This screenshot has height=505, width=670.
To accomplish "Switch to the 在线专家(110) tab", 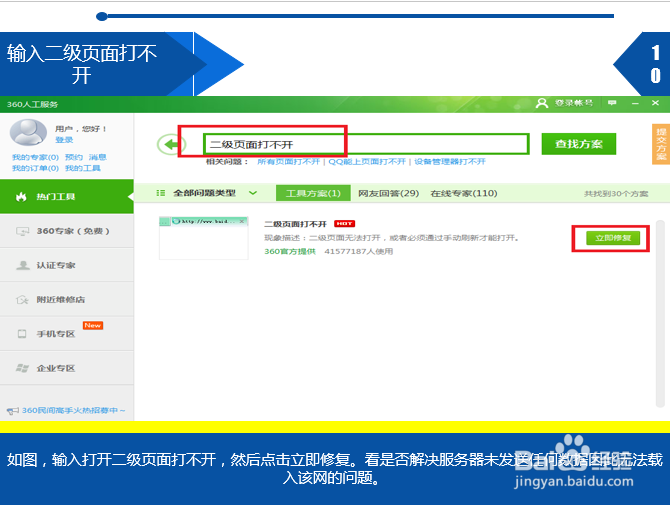I will (464, 193).
